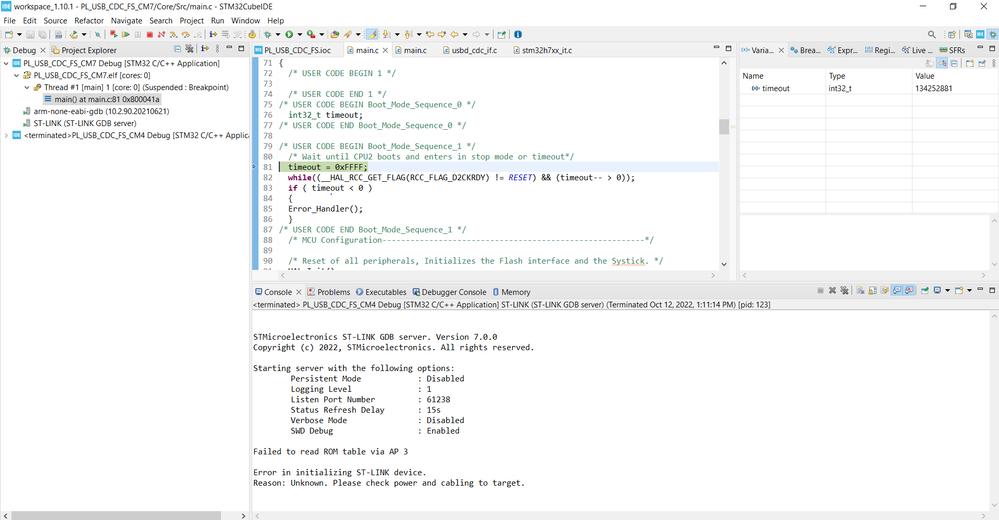
Task: Open dropdown arrow next to Run launch icon
Action: tap(299, 34)
